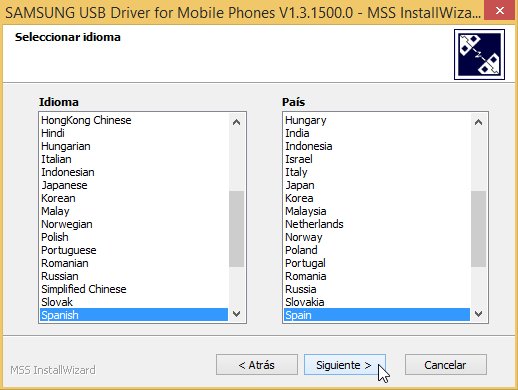
Task: Select Portuguese language
Action: click(134, 250)
